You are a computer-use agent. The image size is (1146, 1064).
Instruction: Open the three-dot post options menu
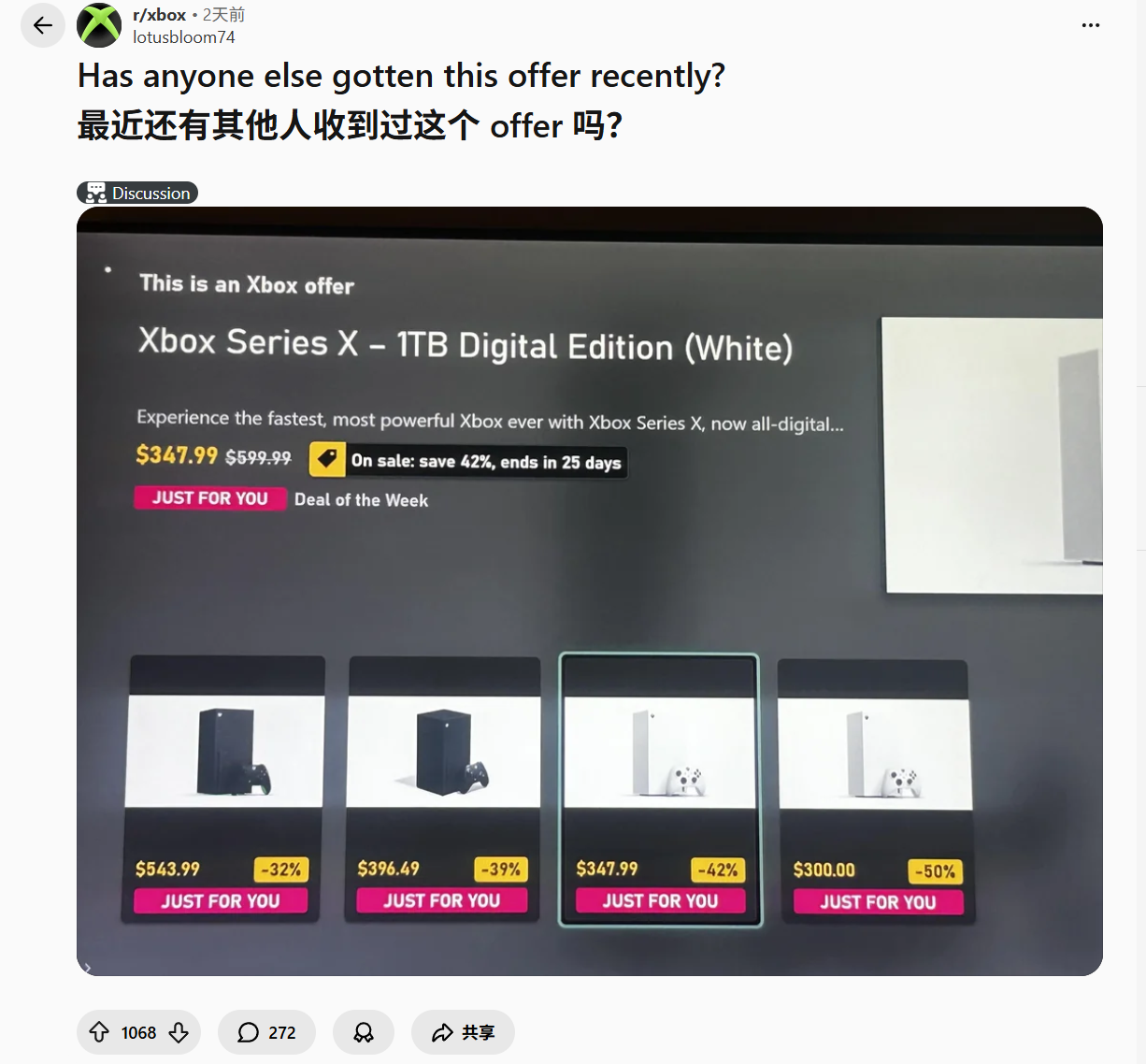pos(1090,25)
